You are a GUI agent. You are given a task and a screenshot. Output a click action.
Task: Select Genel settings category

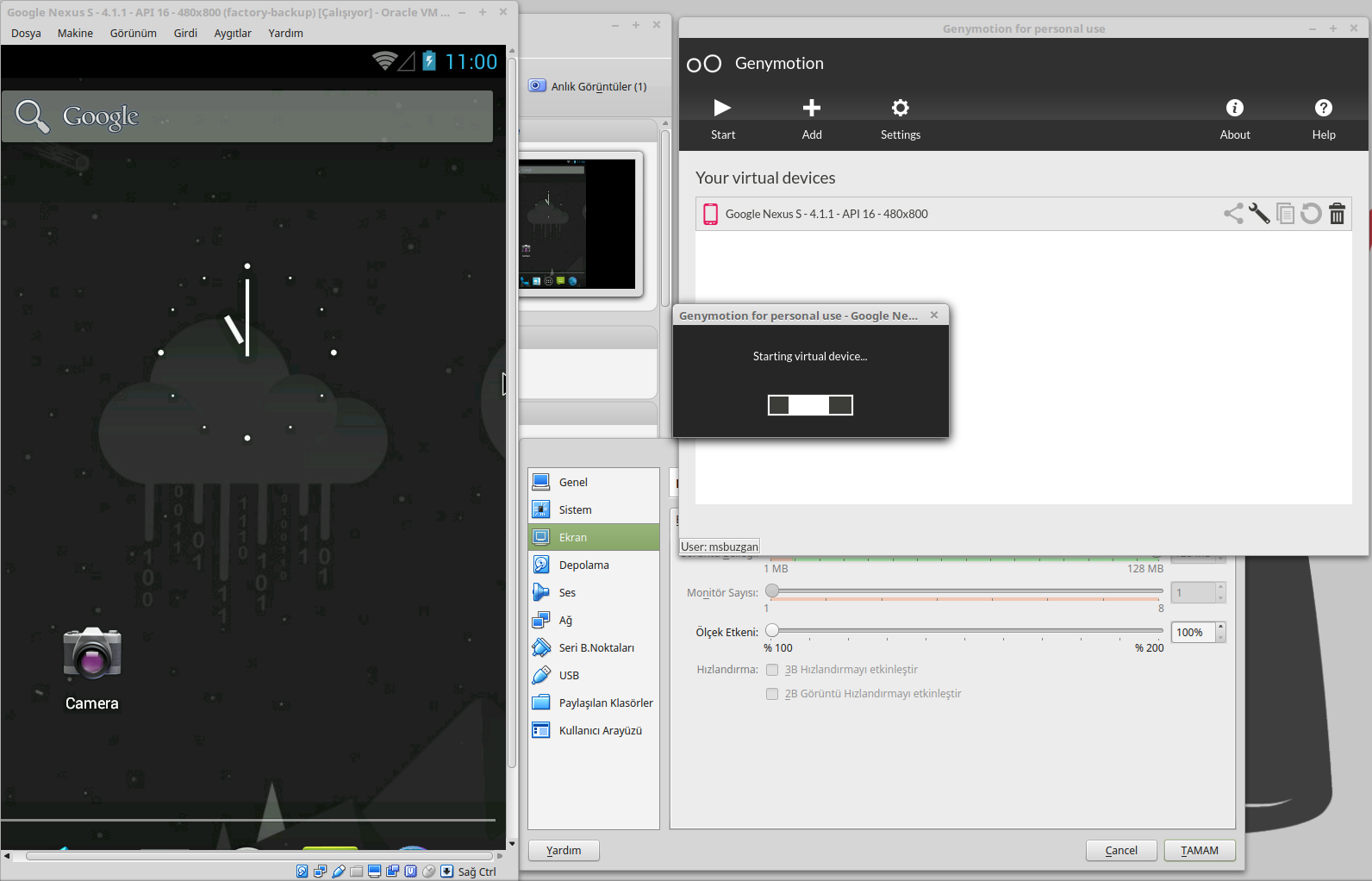point(594,482)
